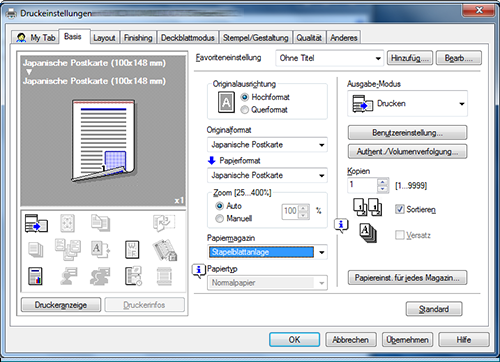
Task: Click the Druckeranzeige button
Action: tap(61, 305)
